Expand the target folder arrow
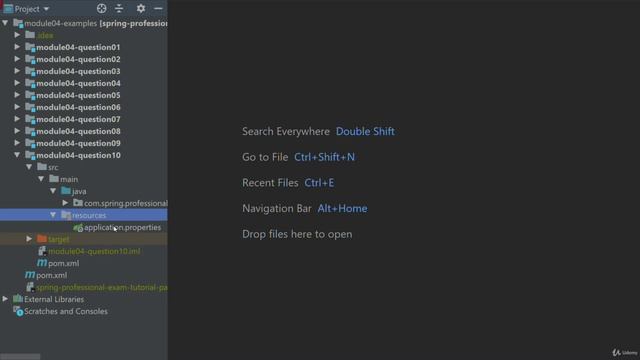The width and height of the screenshot is (640, 360). [29, 239]
